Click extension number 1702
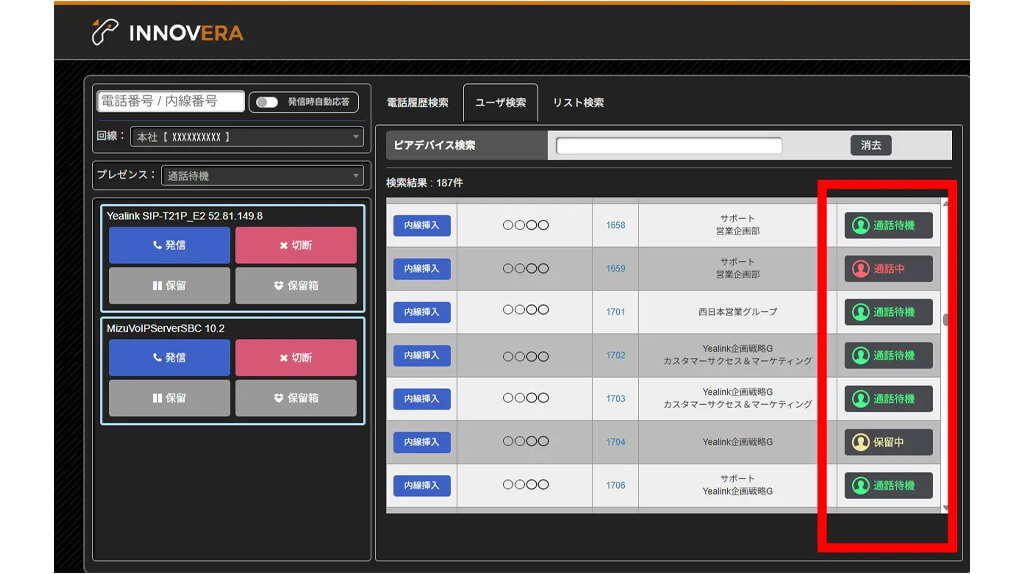 coord(615,355)
